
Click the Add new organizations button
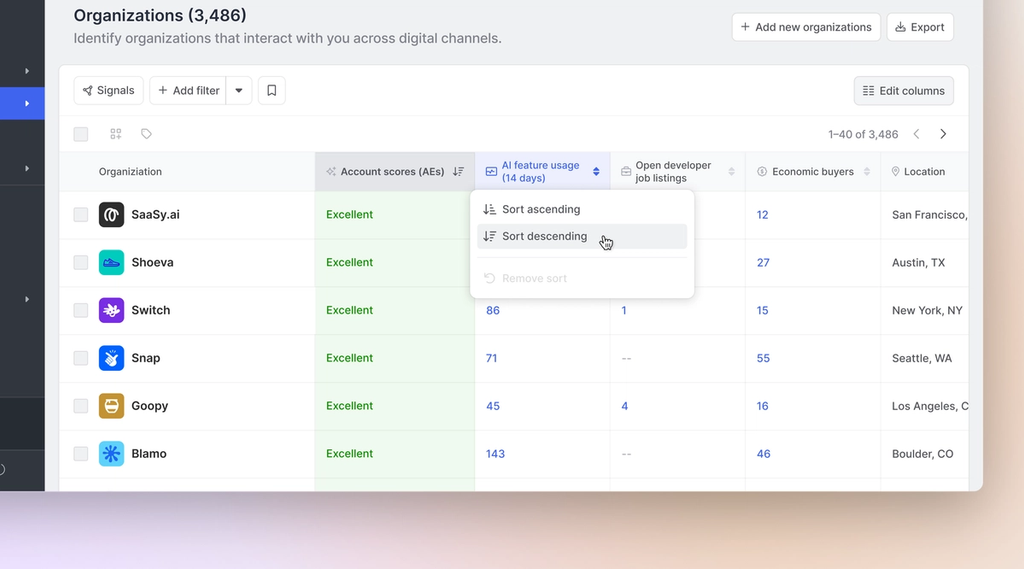click(806, 27)
